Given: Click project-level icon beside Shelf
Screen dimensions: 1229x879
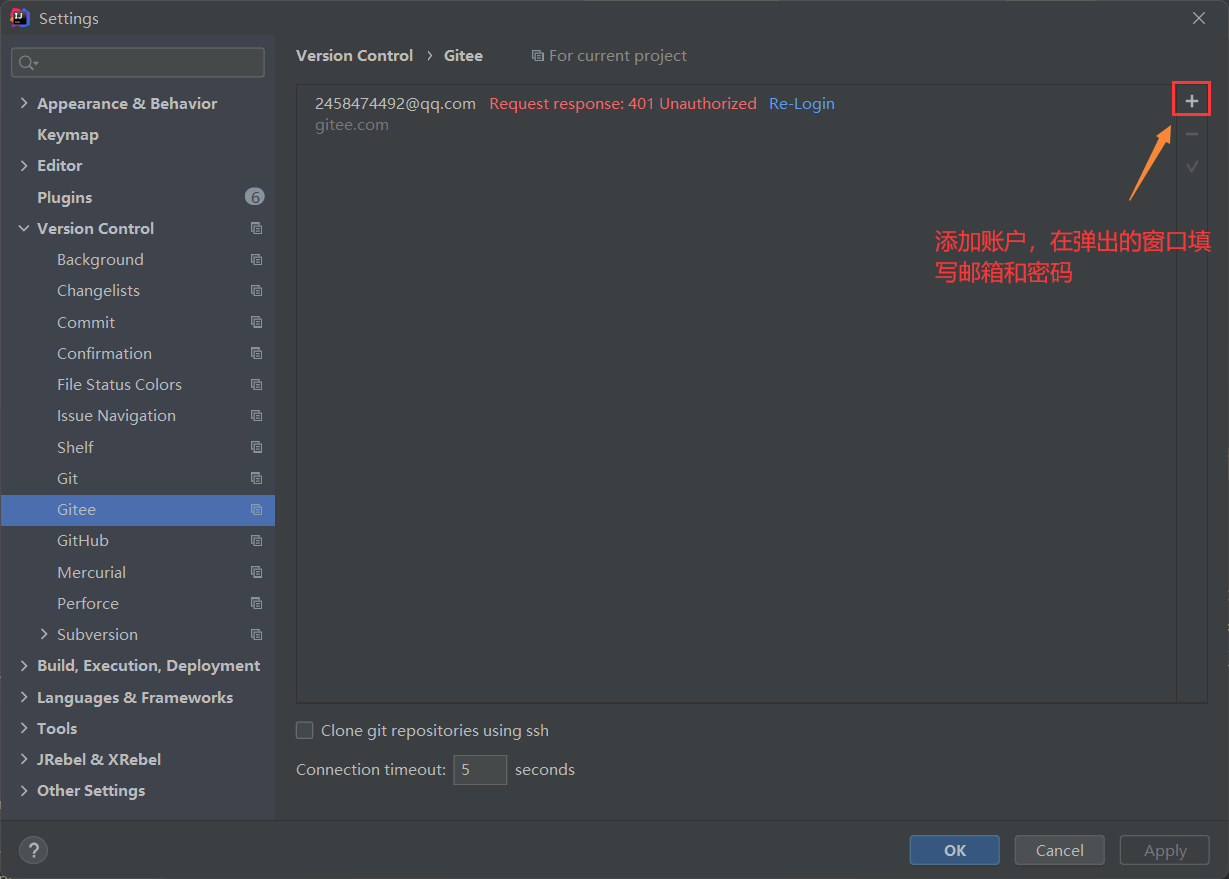Looking at the screenshot, I should coord(256,447).
